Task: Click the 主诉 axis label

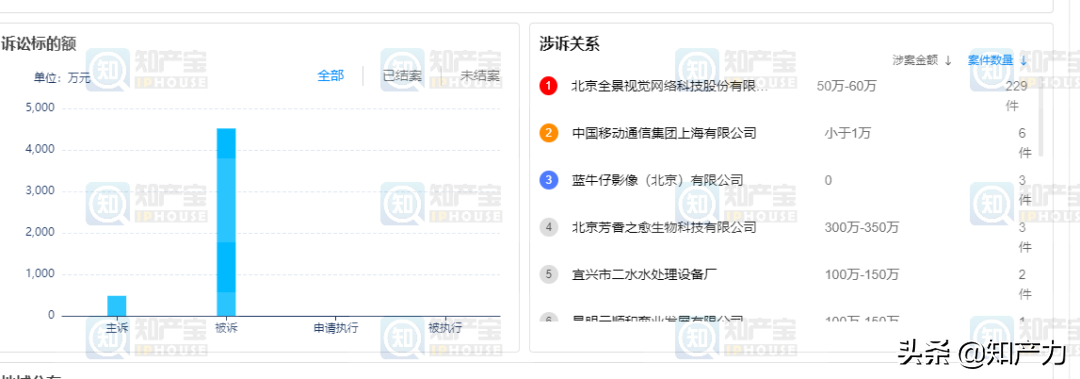Action: point(117,328)
